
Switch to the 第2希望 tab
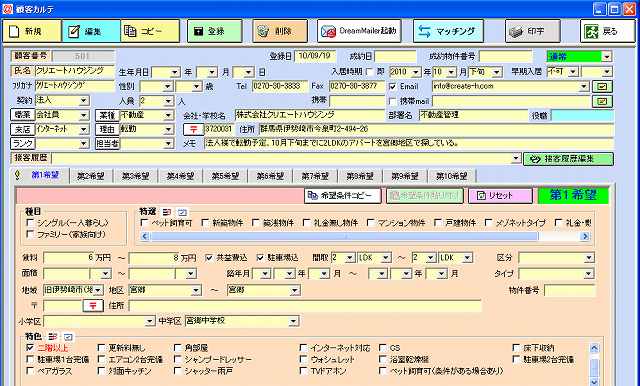tap(91, 176)
